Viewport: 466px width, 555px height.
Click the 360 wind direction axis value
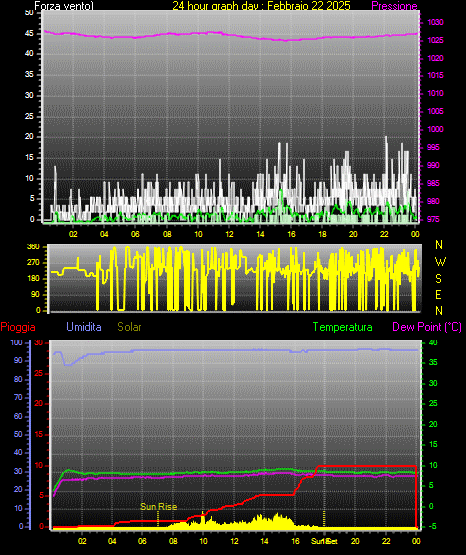click(33, 247)
